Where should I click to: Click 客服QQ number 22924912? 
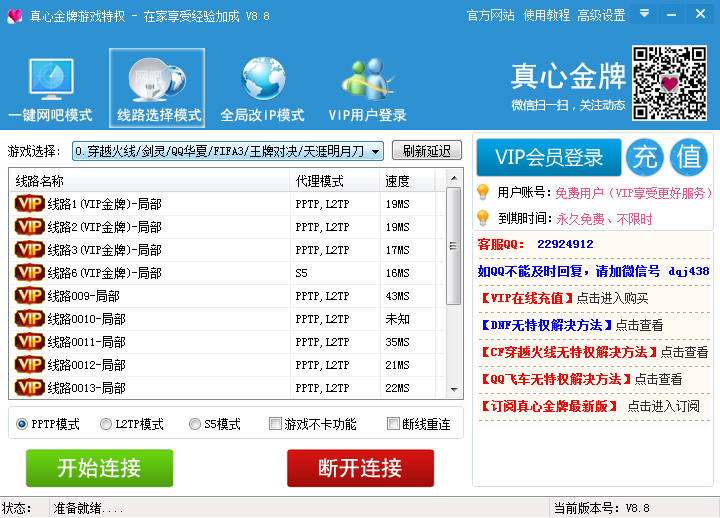[x=565, y=244]
